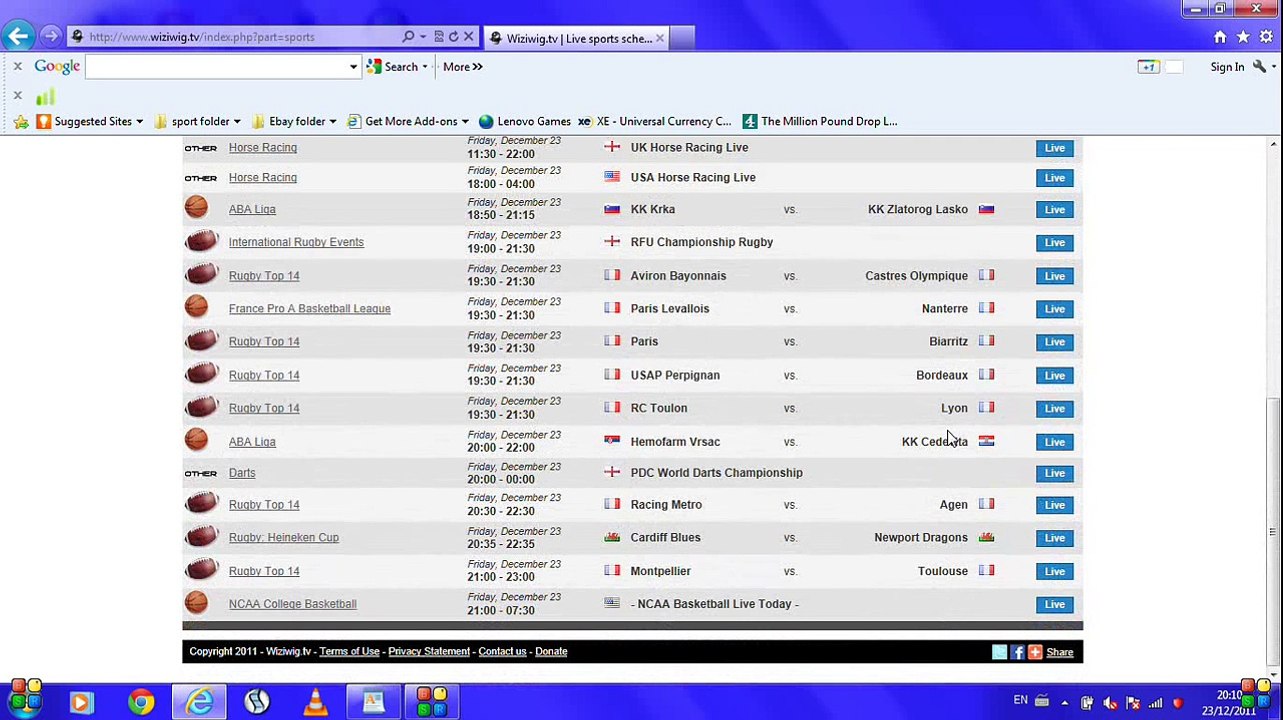Click the Twitter share icon in footer
Screen dimensions: 1283x720
[x=999, y=652]
